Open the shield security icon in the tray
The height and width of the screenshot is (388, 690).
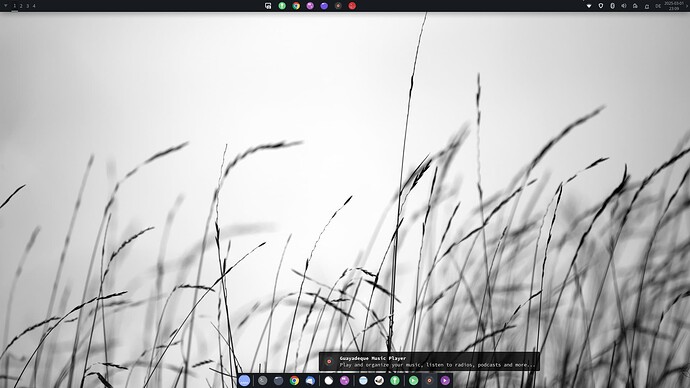click(x=601, y=6)
